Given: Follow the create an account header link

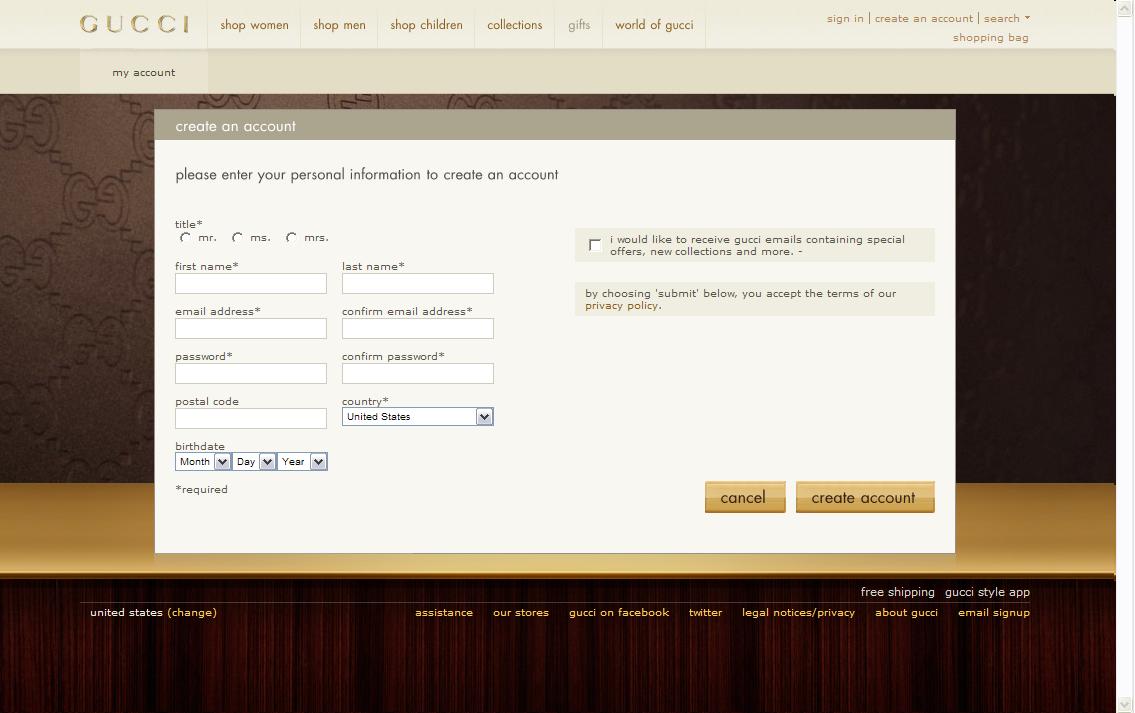Looking at the screenshot, I should [x=924, y=18].
